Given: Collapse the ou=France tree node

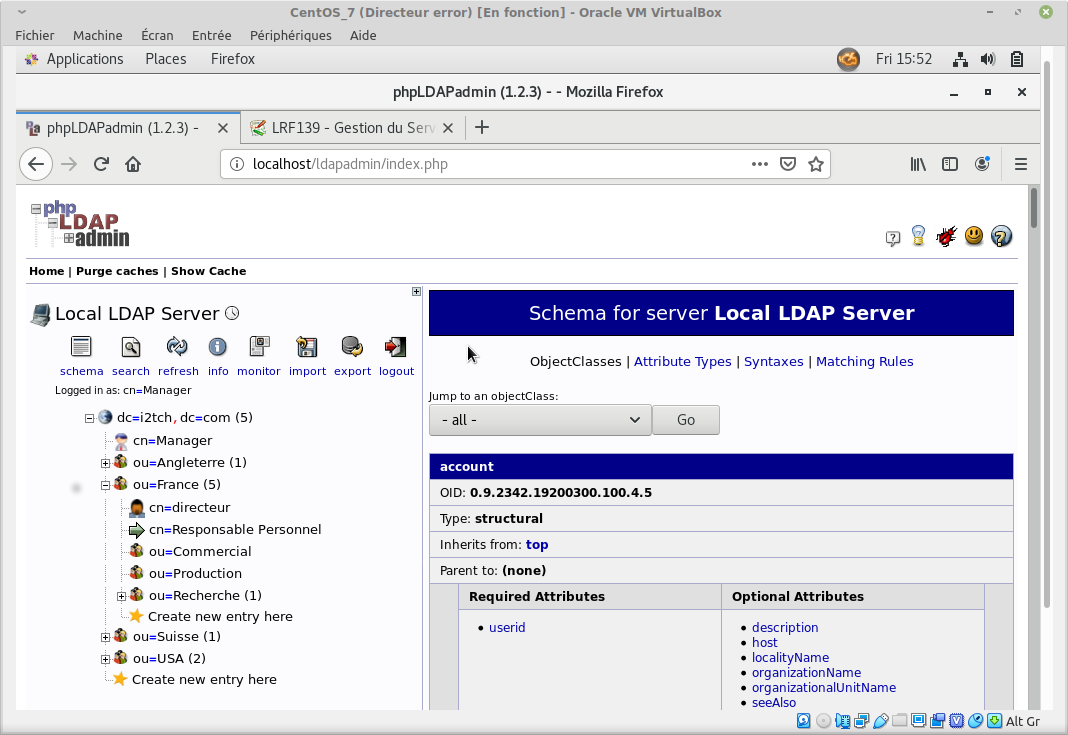Looking at the screenshot, I should 106,485.
